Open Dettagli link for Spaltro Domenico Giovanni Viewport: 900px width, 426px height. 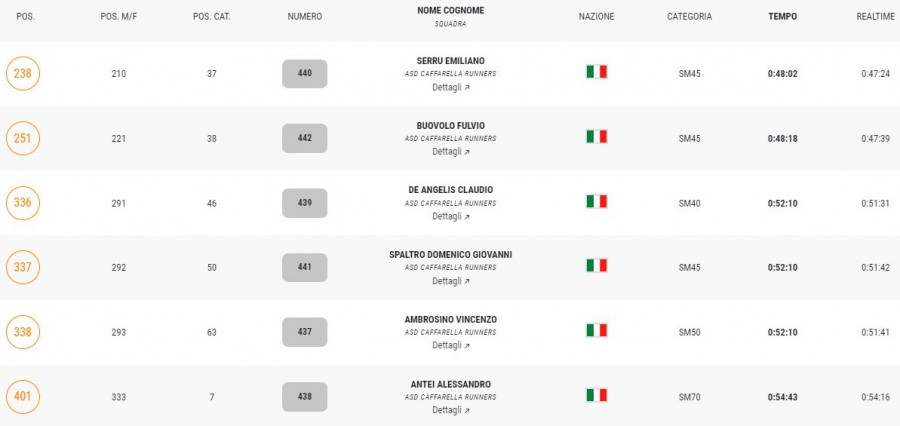coord(451,281)
